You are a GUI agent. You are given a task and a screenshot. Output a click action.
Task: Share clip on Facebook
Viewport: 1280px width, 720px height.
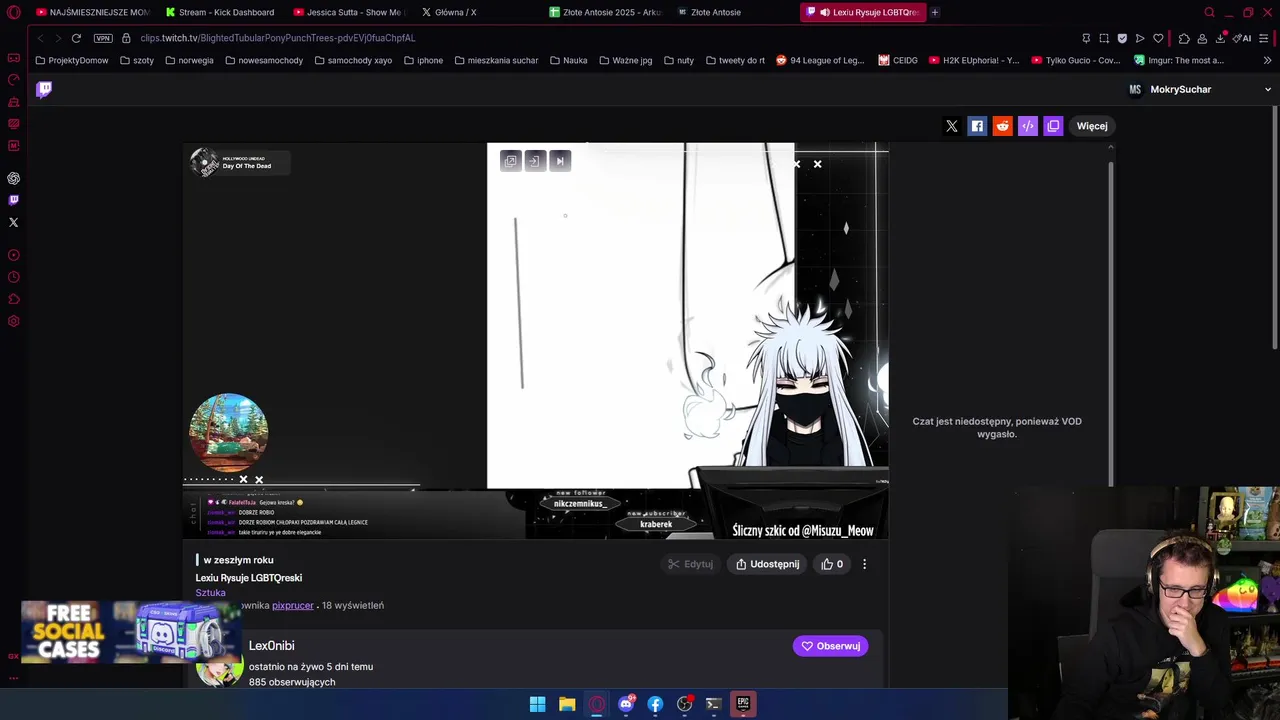977,126
